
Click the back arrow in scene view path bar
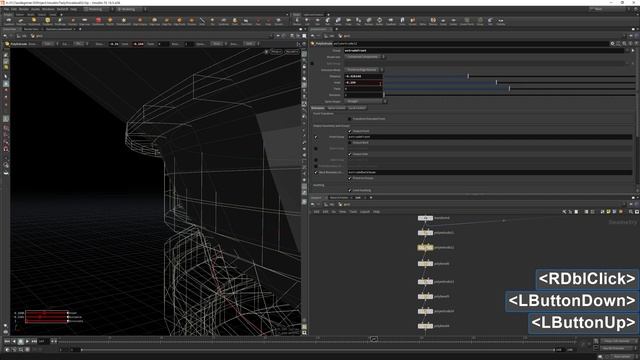(x=5, y=36)
